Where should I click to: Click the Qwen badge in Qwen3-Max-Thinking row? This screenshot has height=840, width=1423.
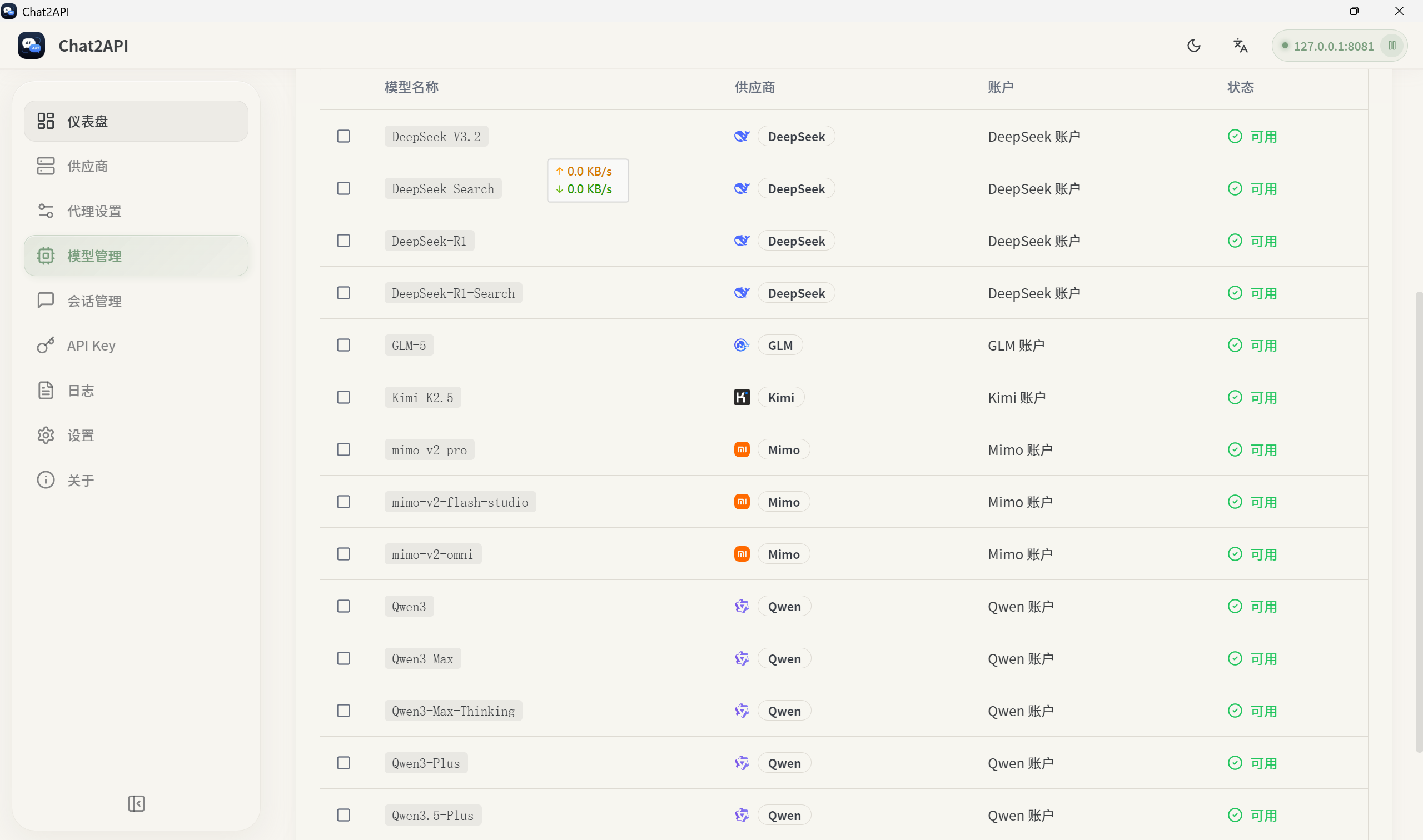click(784, 711)
